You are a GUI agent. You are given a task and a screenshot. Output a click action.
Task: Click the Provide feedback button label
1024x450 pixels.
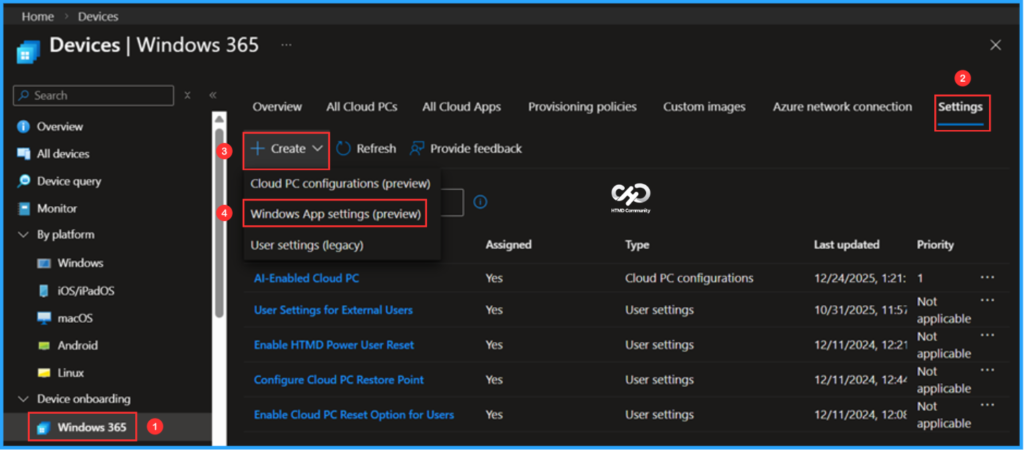476,149
